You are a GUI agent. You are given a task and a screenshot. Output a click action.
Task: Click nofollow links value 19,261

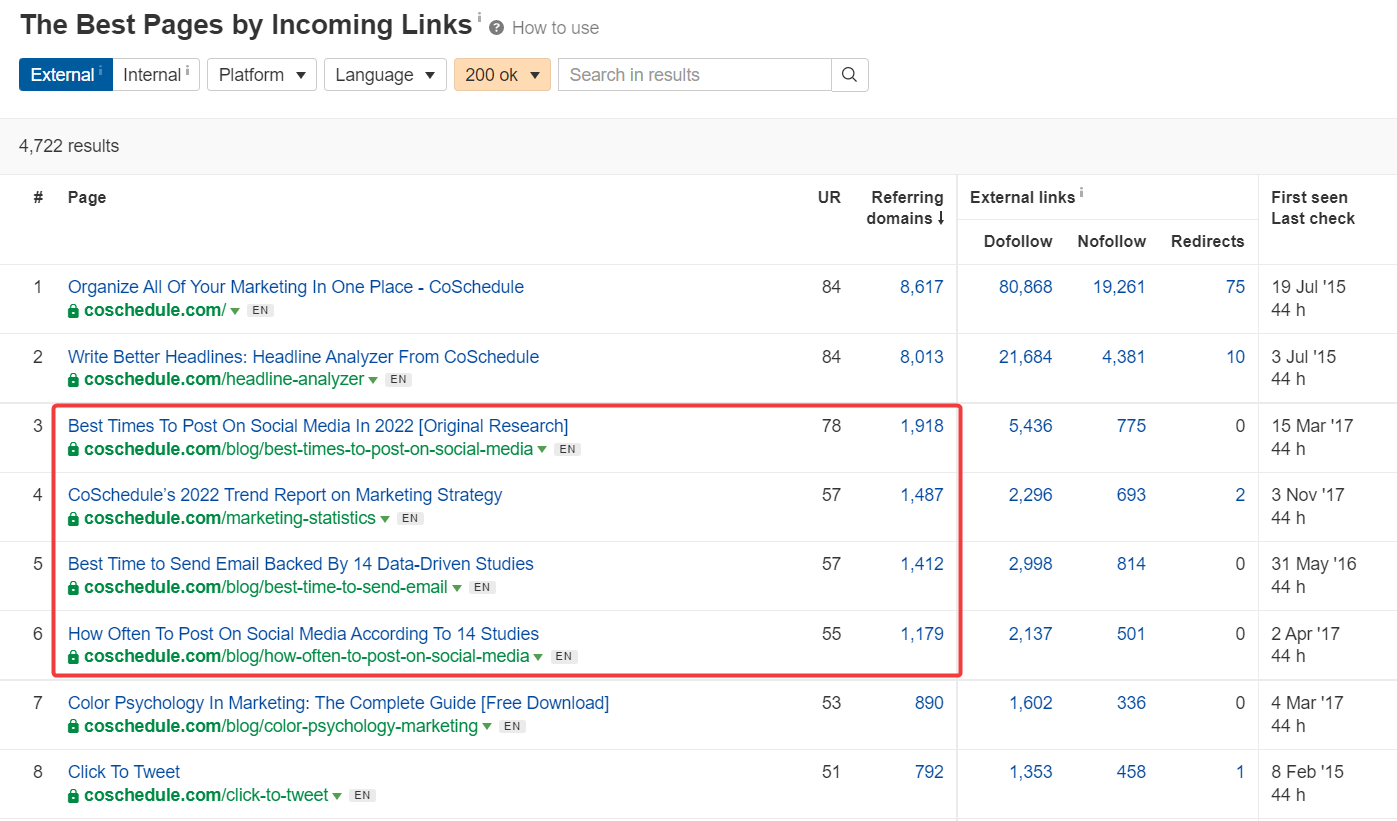click(1119, 287)
